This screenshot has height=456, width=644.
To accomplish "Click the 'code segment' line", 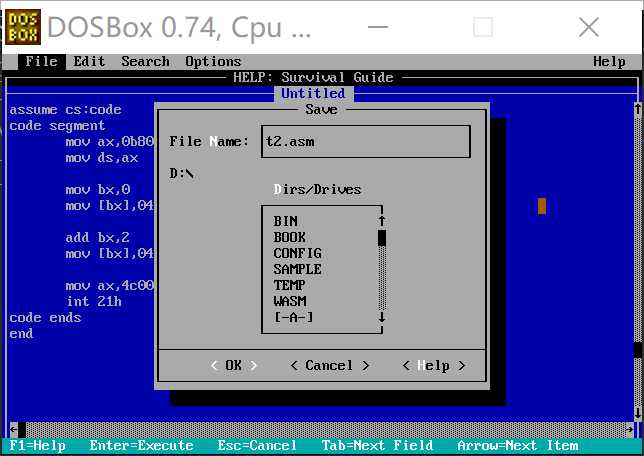I will click(x=57, y=126).
